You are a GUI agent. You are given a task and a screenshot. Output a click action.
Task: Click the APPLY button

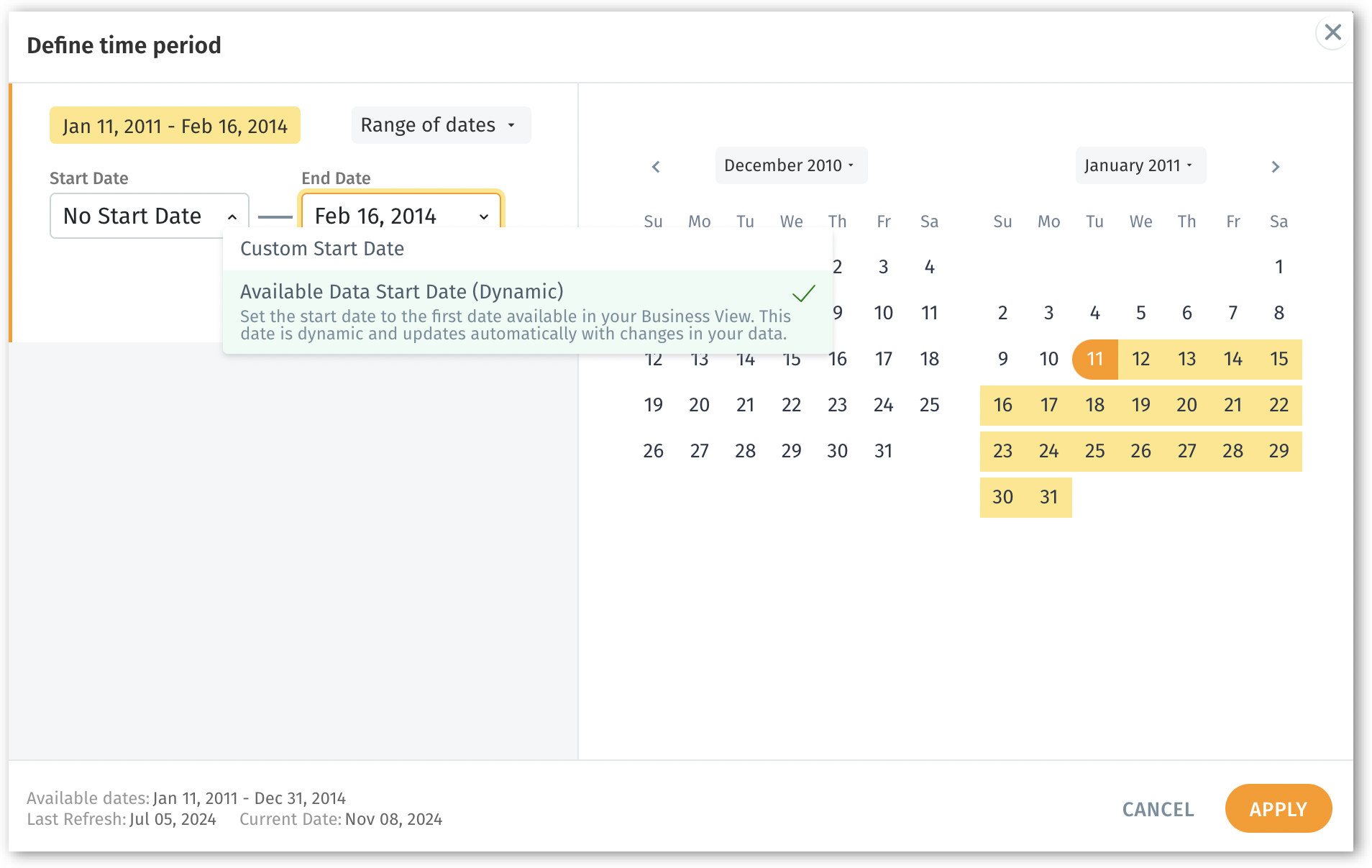[x=1278, y=809]
